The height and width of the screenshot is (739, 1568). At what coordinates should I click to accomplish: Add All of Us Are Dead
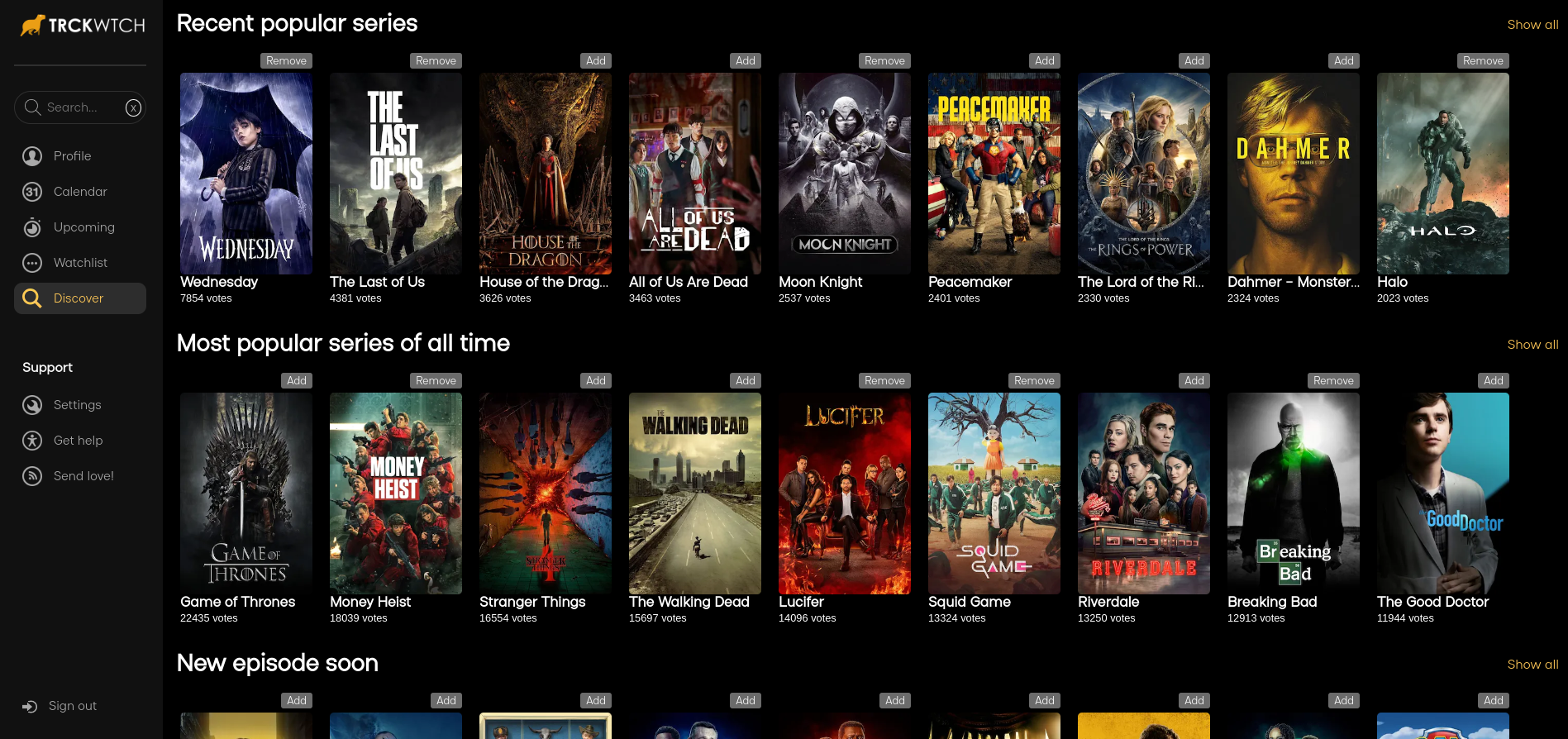click(746, 61)
